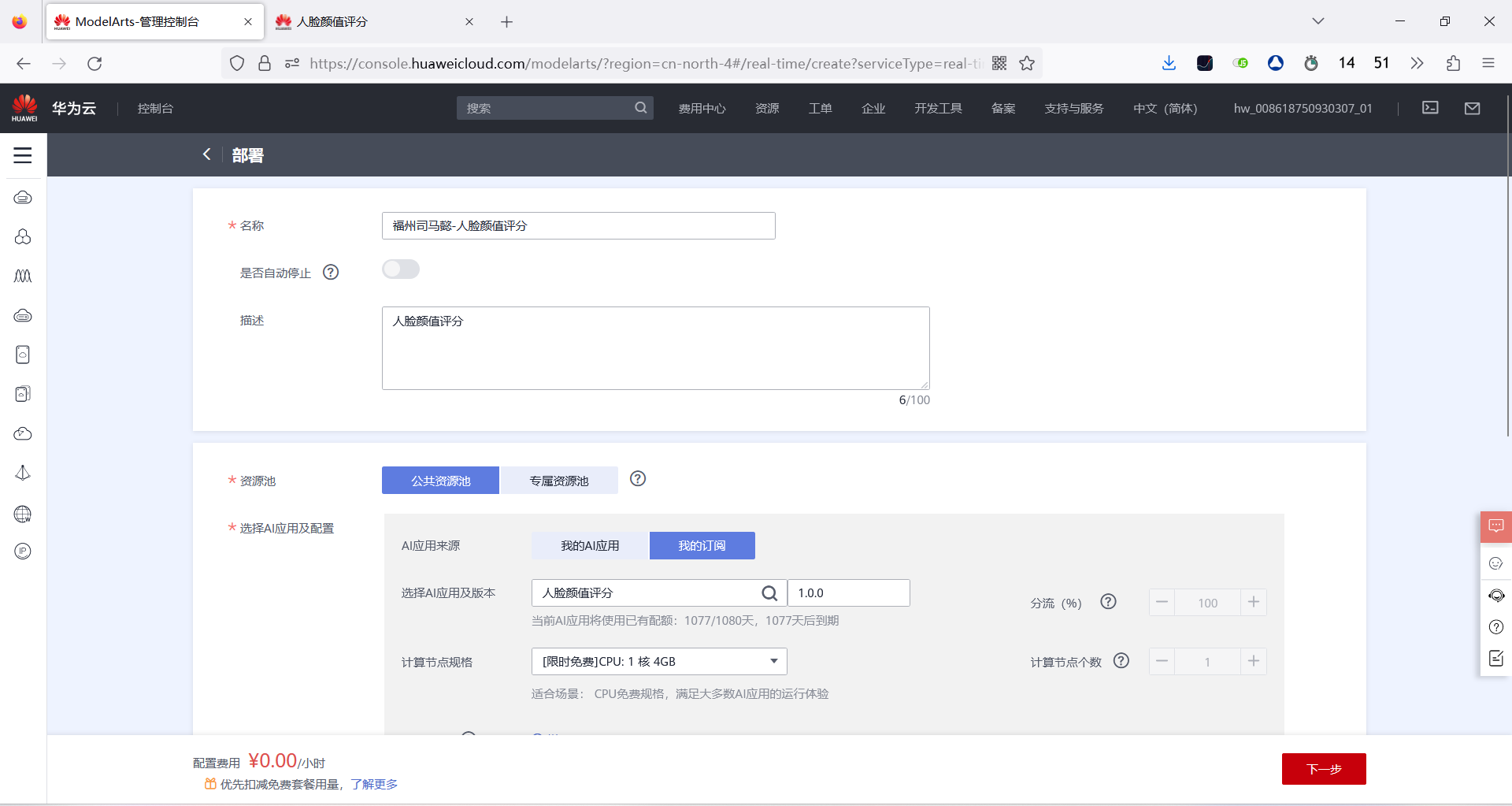Open the hamburger navigation menu in sidebar

pyautogui.click(x=23, y=155)
